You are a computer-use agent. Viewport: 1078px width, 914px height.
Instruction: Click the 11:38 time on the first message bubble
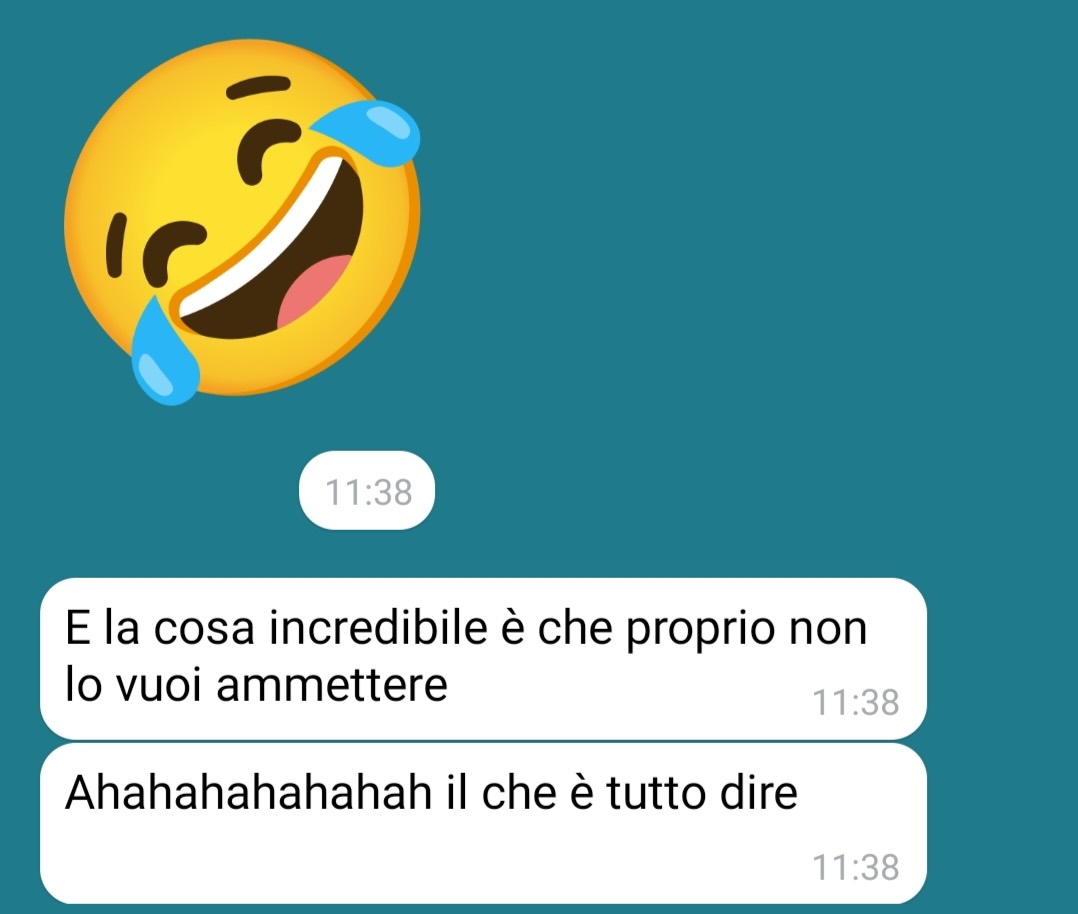(855, 702)
